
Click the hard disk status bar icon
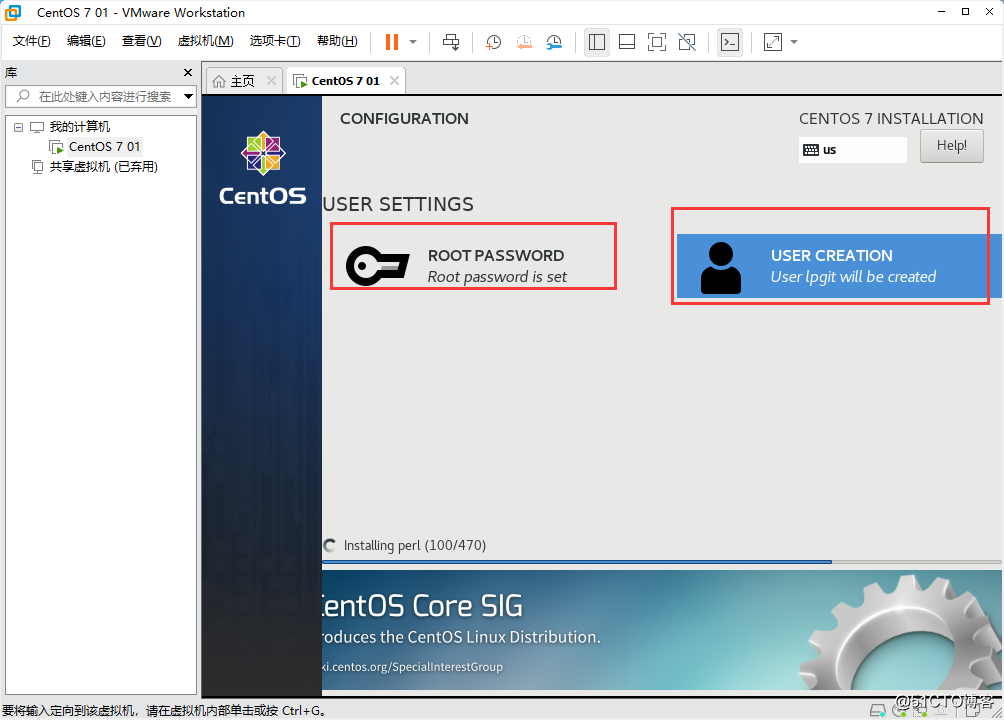(x=877, y=710)
